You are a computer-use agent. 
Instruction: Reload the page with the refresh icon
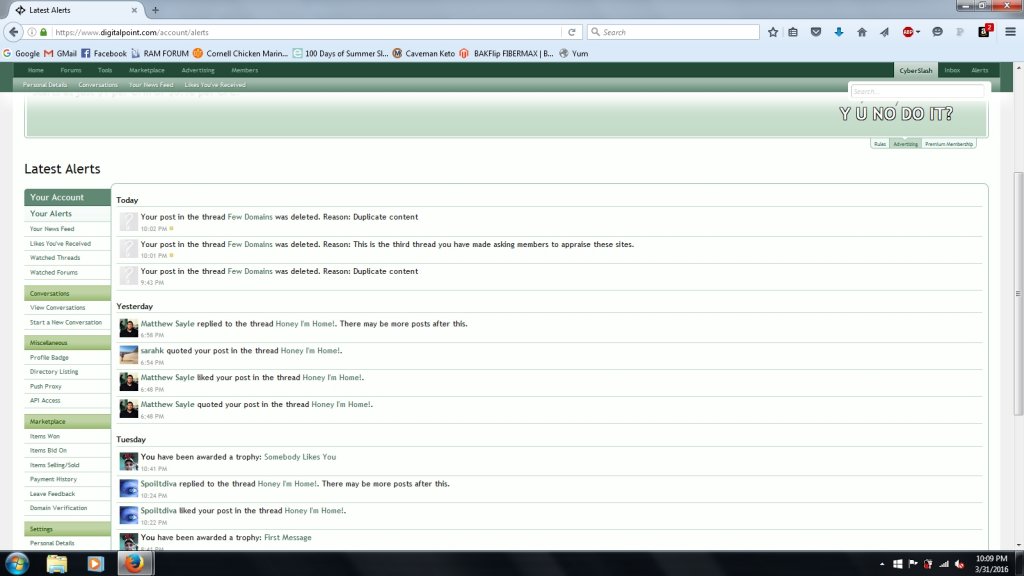pos(571,32)
